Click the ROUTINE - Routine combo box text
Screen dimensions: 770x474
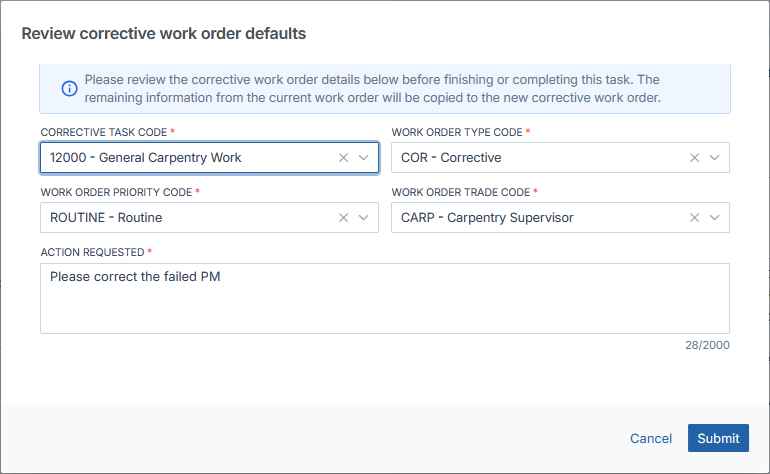tap(106, 218)
